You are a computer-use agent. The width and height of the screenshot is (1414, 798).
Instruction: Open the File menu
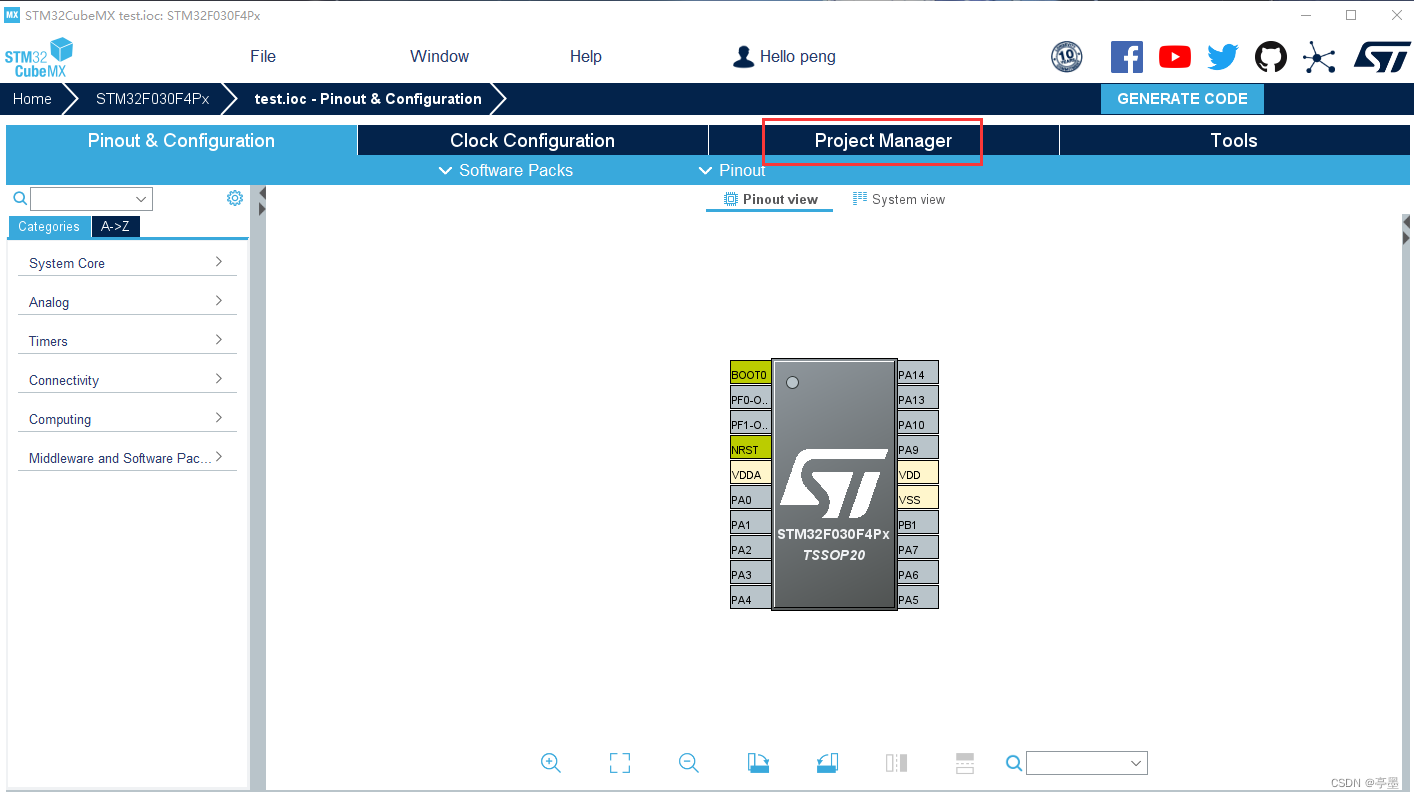point(263,57)
